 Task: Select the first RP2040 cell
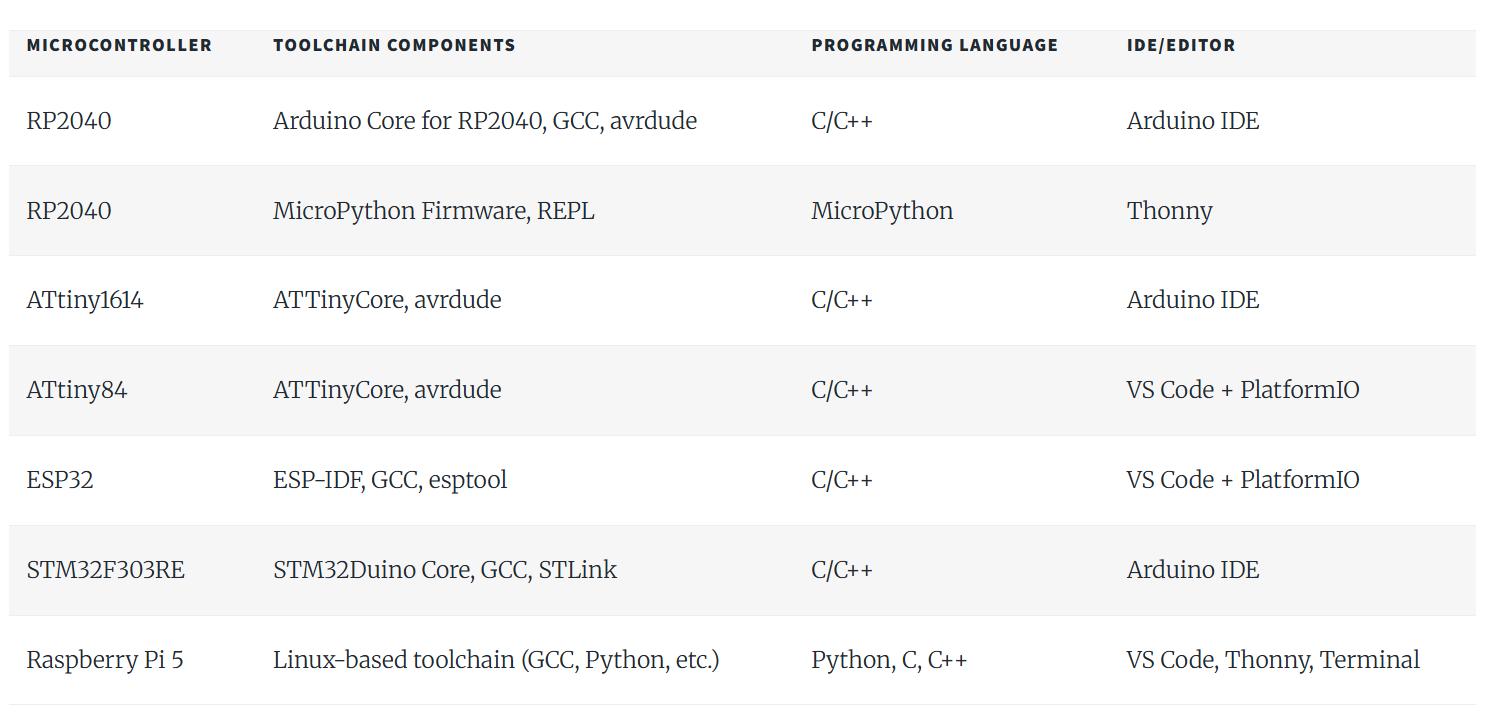pyautogui.click(x=69, y=121)
